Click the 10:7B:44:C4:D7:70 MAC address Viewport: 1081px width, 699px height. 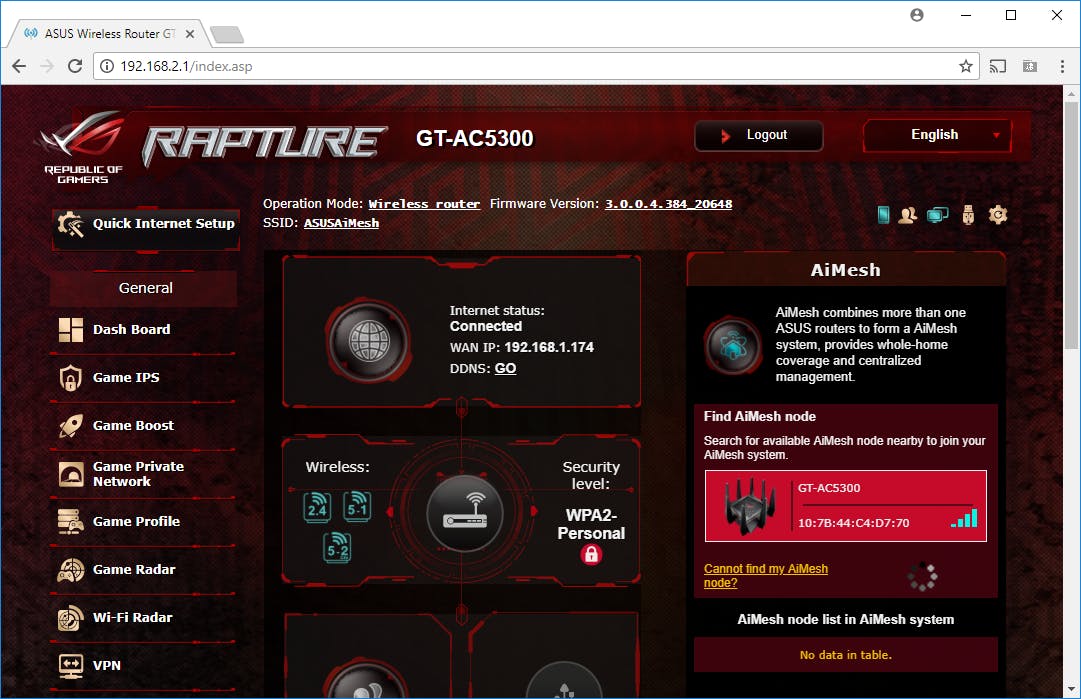pos(853,523)
